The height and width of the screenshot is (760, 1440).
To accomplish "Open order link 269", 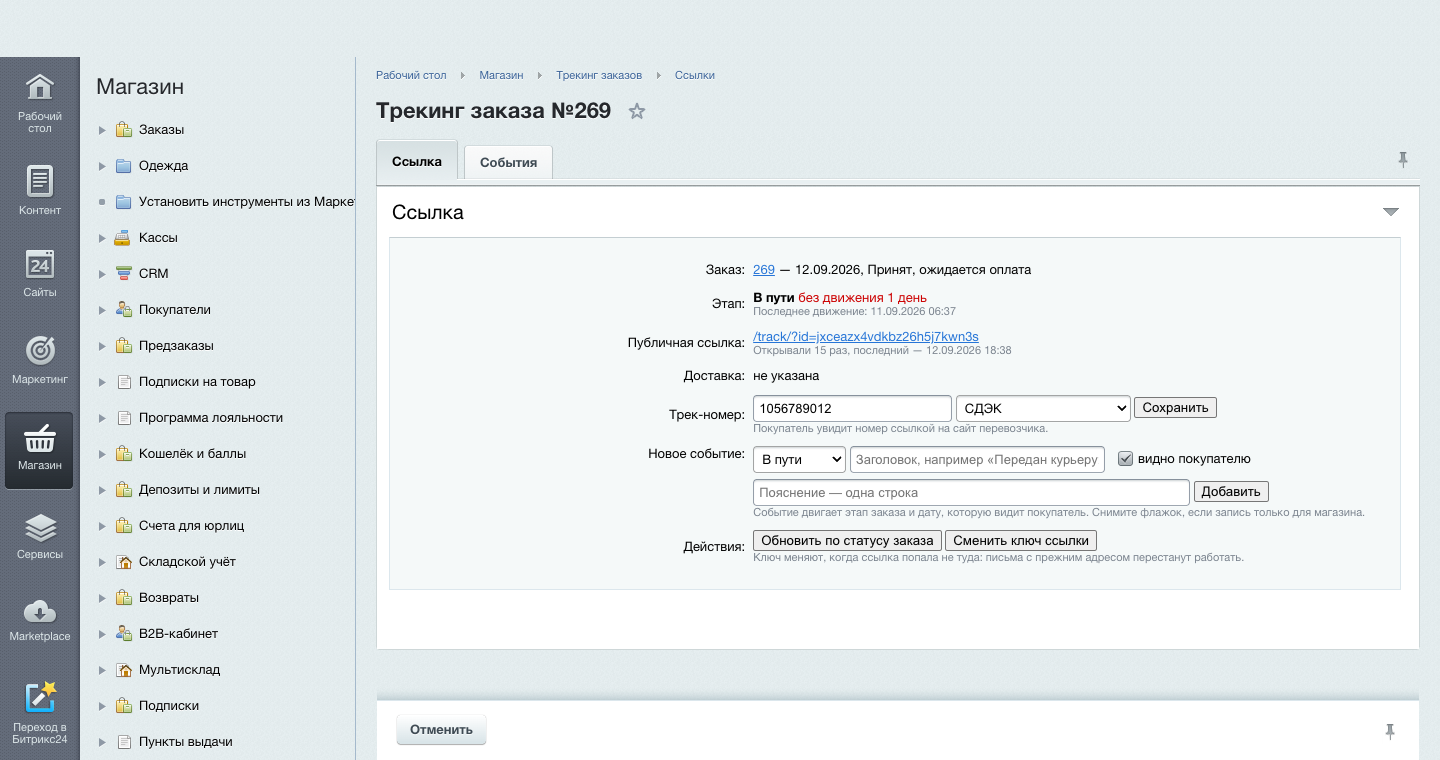I will pos(764,270).
